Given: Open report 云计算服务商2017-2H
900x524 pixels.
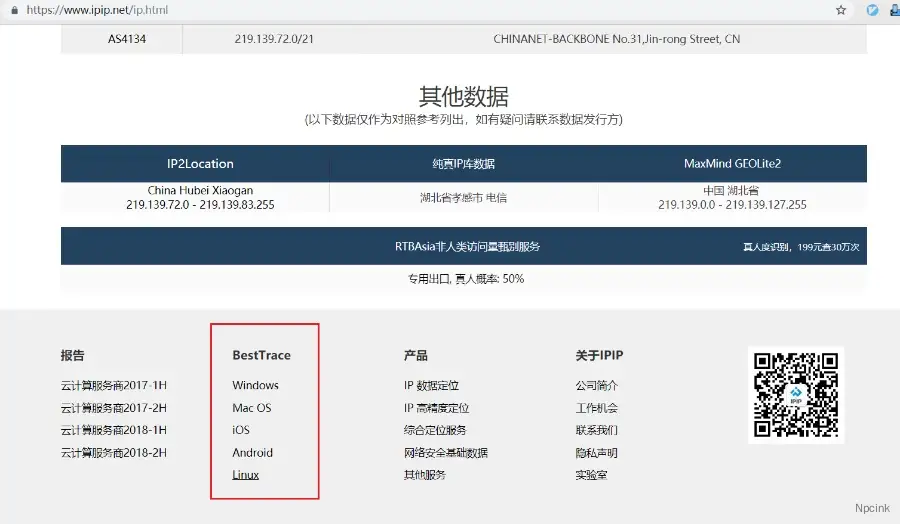Looking at the screenshot, I should coord(114,407).
